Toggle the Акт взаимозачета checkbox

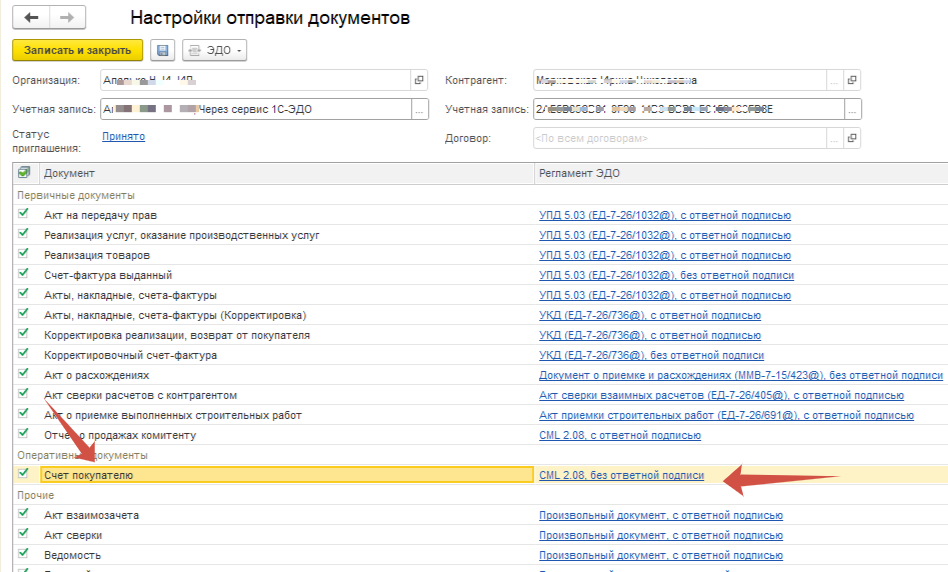click(24, 514)
